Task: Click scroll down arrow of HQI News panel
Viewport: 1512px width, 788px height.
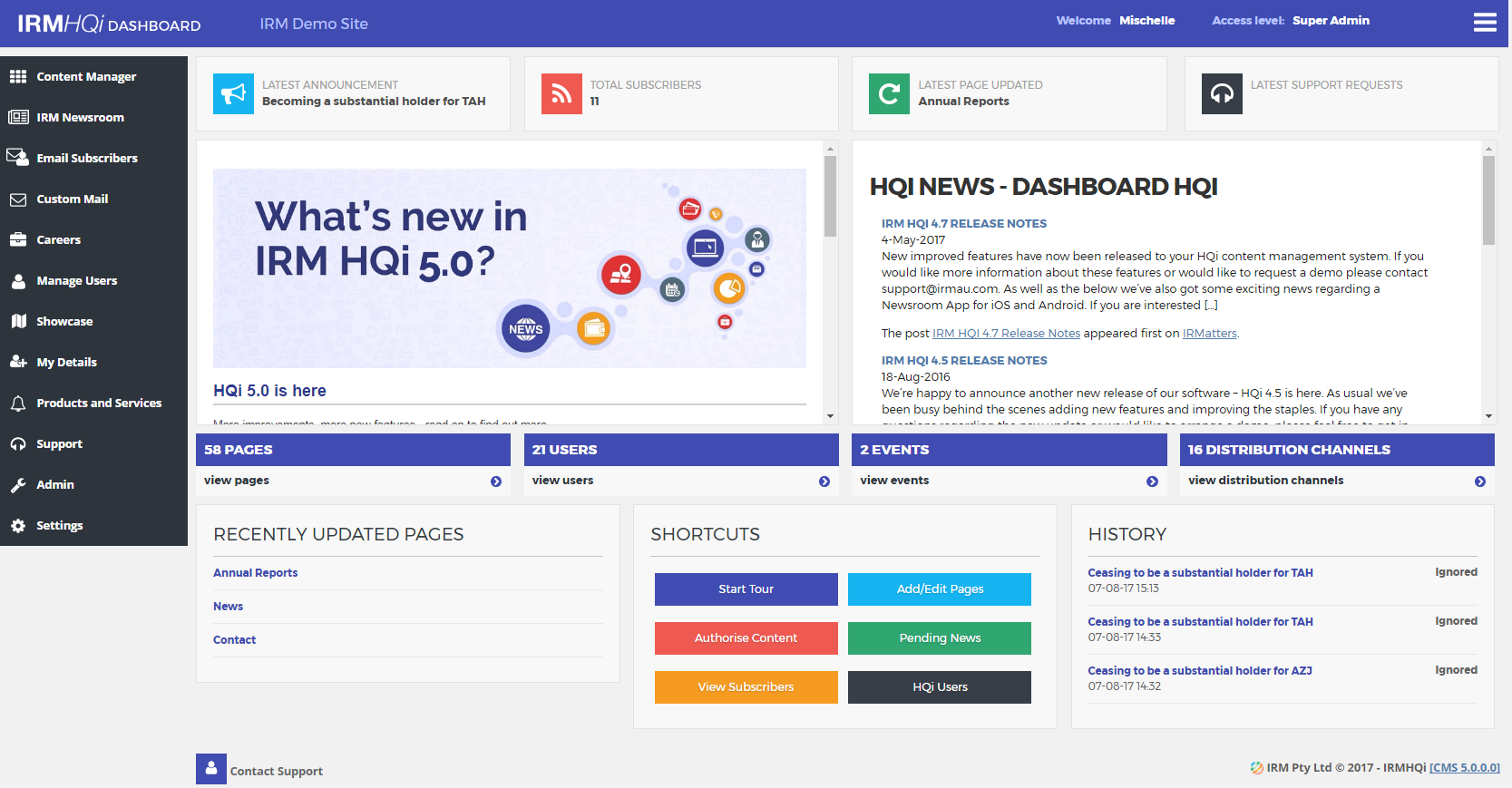Action: click(1488, 416)
